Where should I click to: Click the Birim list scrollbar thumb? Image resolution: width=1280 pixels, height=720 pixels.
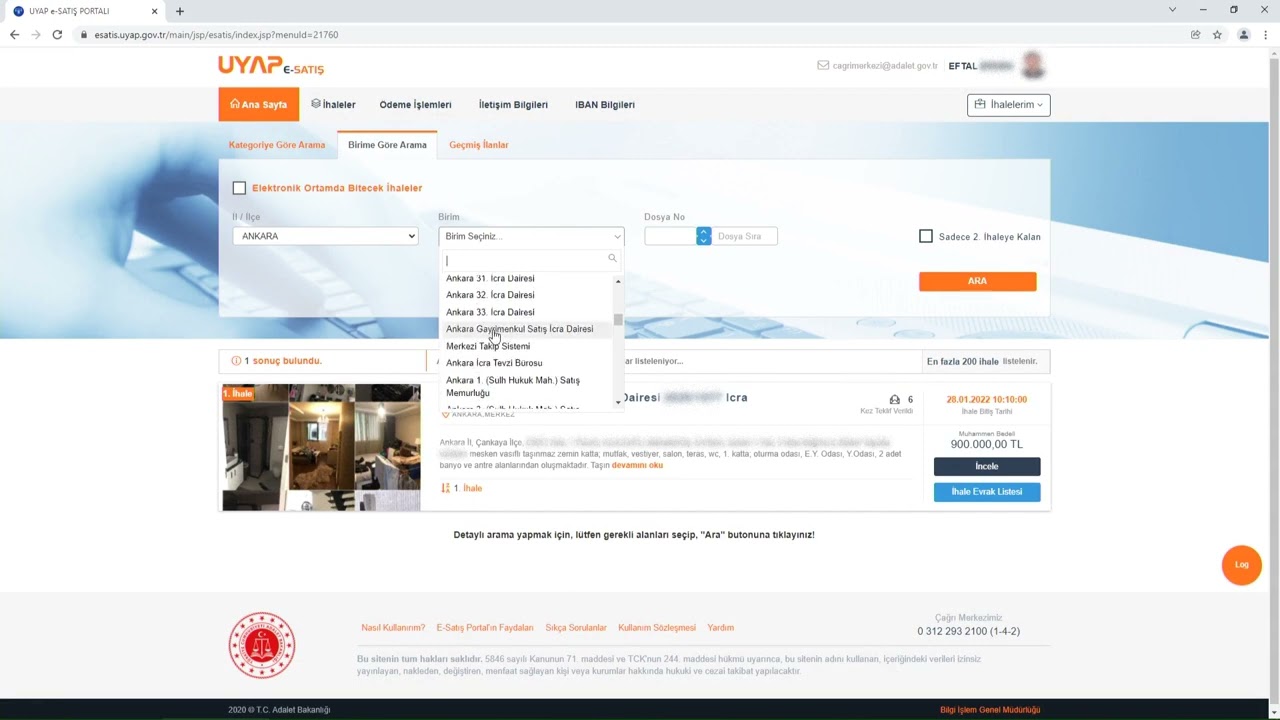point(618,320)
